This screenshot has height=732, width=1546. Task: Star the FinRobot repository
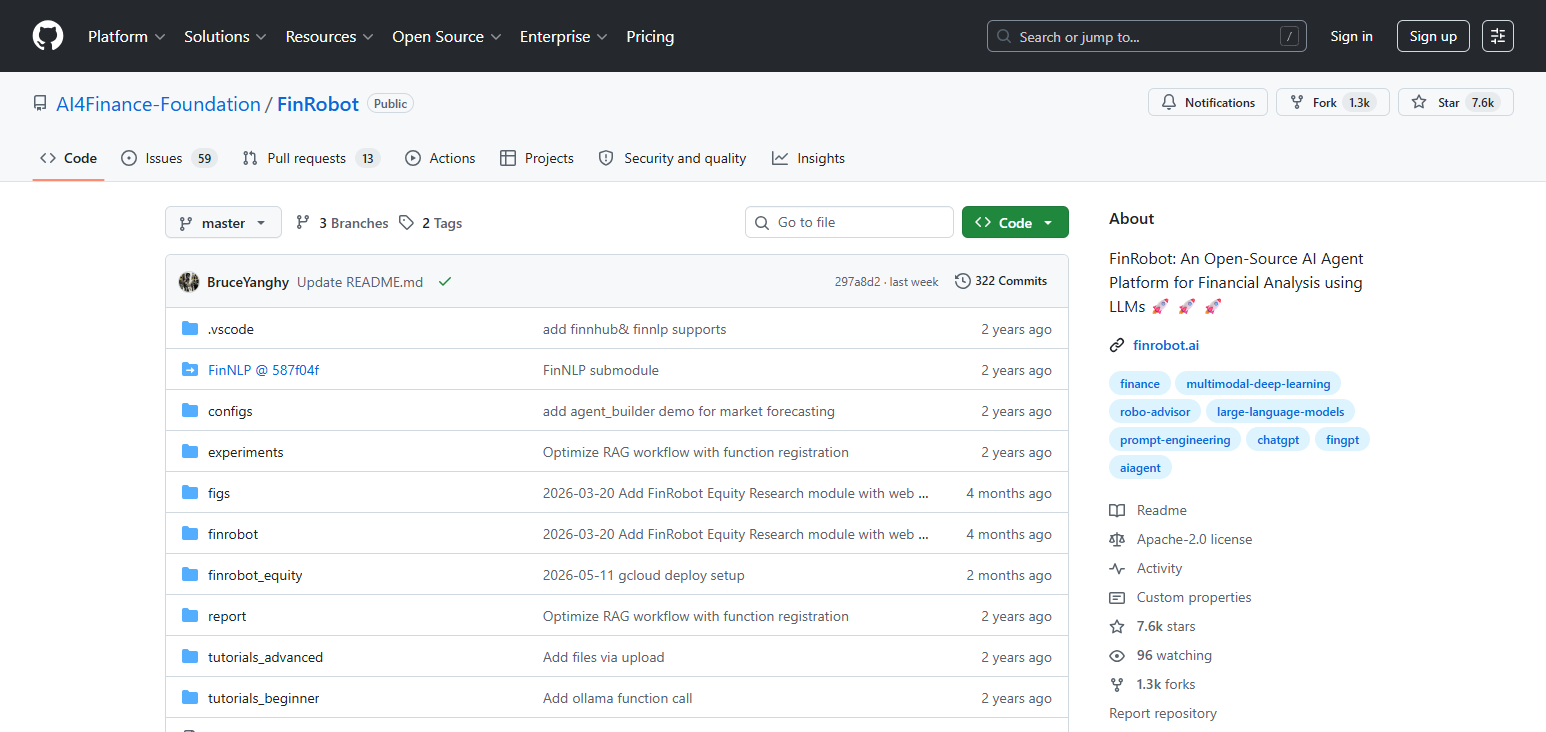click(1456, 102)
